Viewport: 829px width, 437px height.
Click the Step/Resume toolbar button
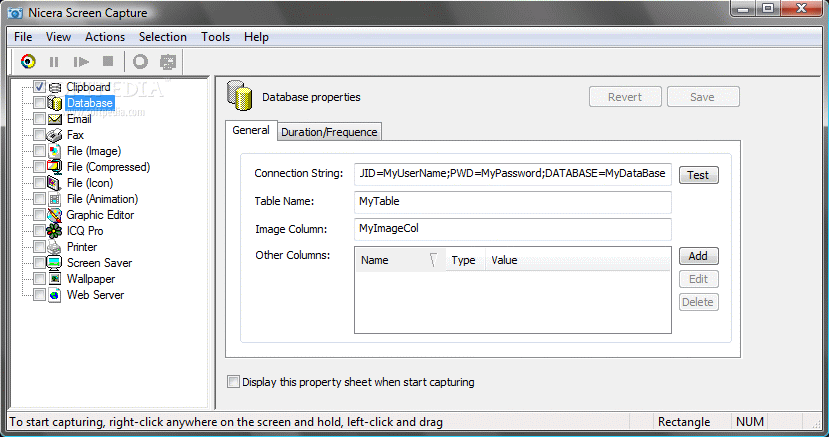tap(81, 62)
